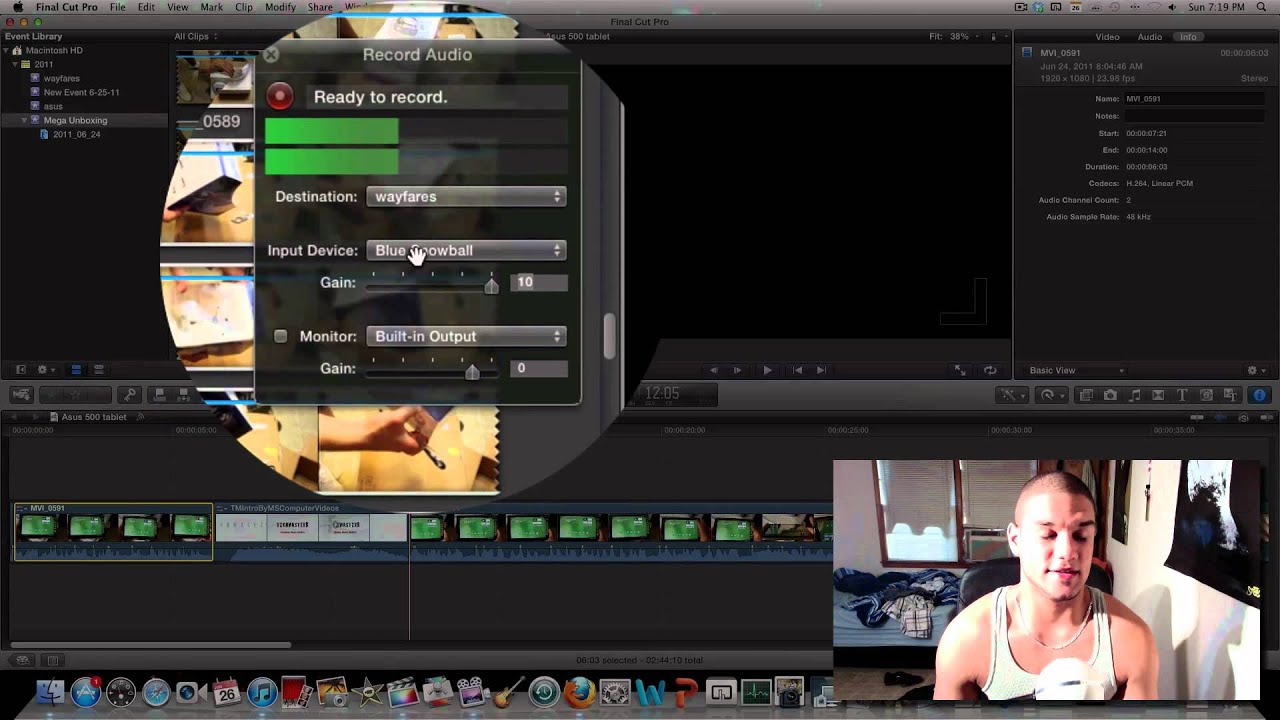Open the Photos browser camera icon
Viewport: 1280px width, 720px height.
click(1110, 395)
